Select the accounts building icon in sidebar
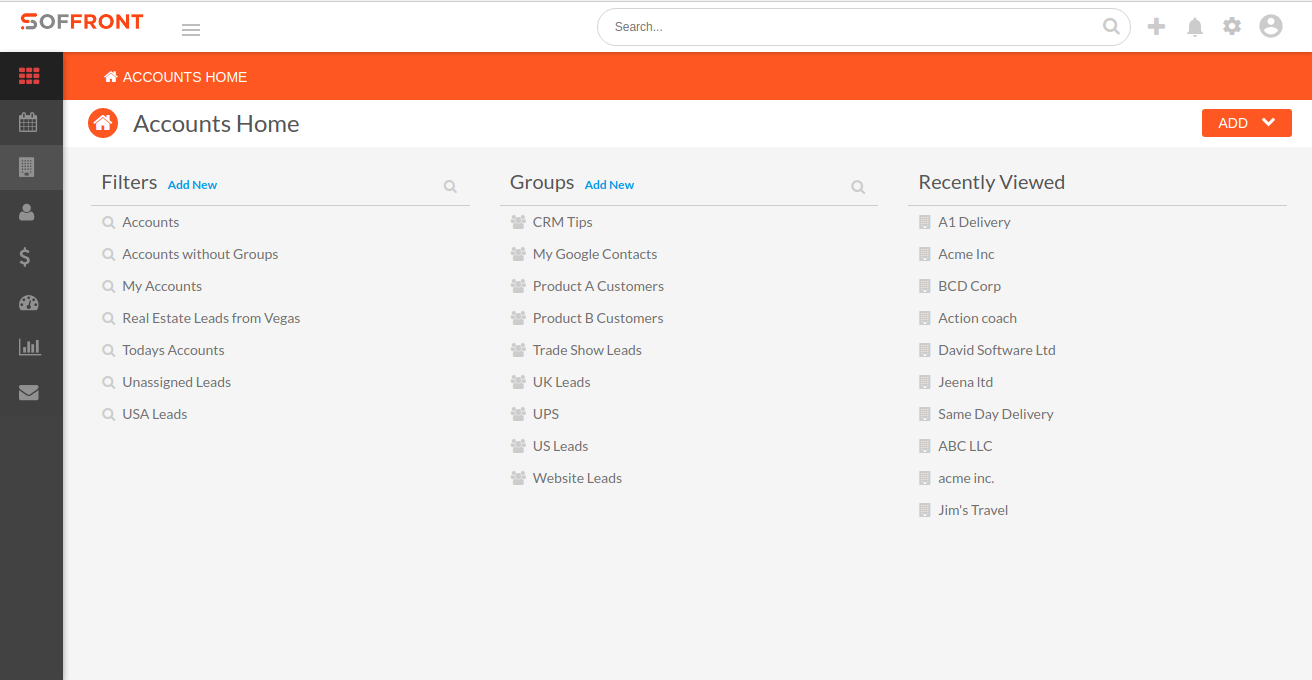 coord(29,167)
